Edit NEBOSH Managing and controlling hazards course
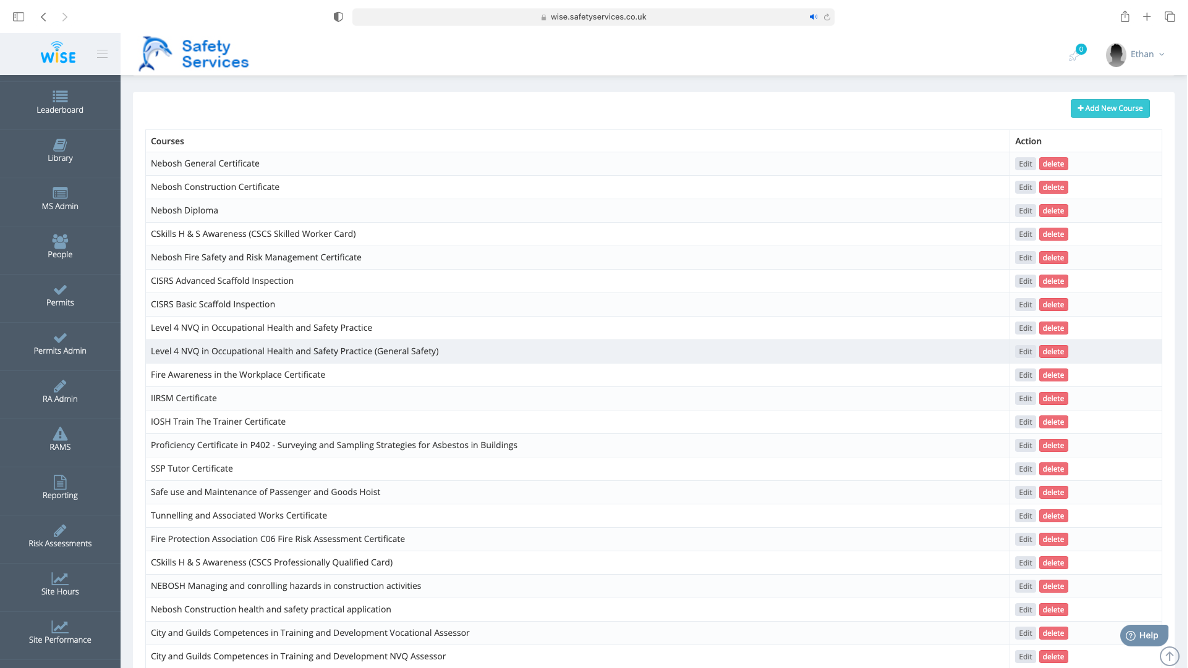The width and height of the screenshot is (1188, 668). [1025, 586]
